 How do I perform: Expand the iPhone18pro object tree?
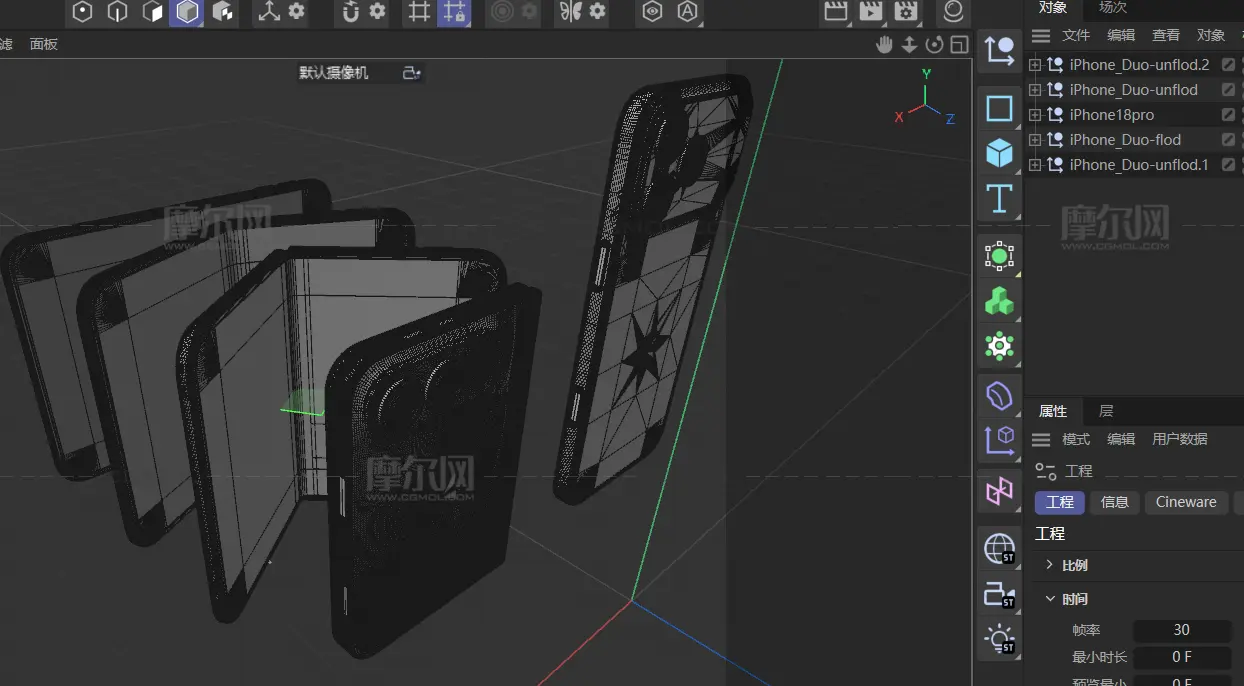1035,115
